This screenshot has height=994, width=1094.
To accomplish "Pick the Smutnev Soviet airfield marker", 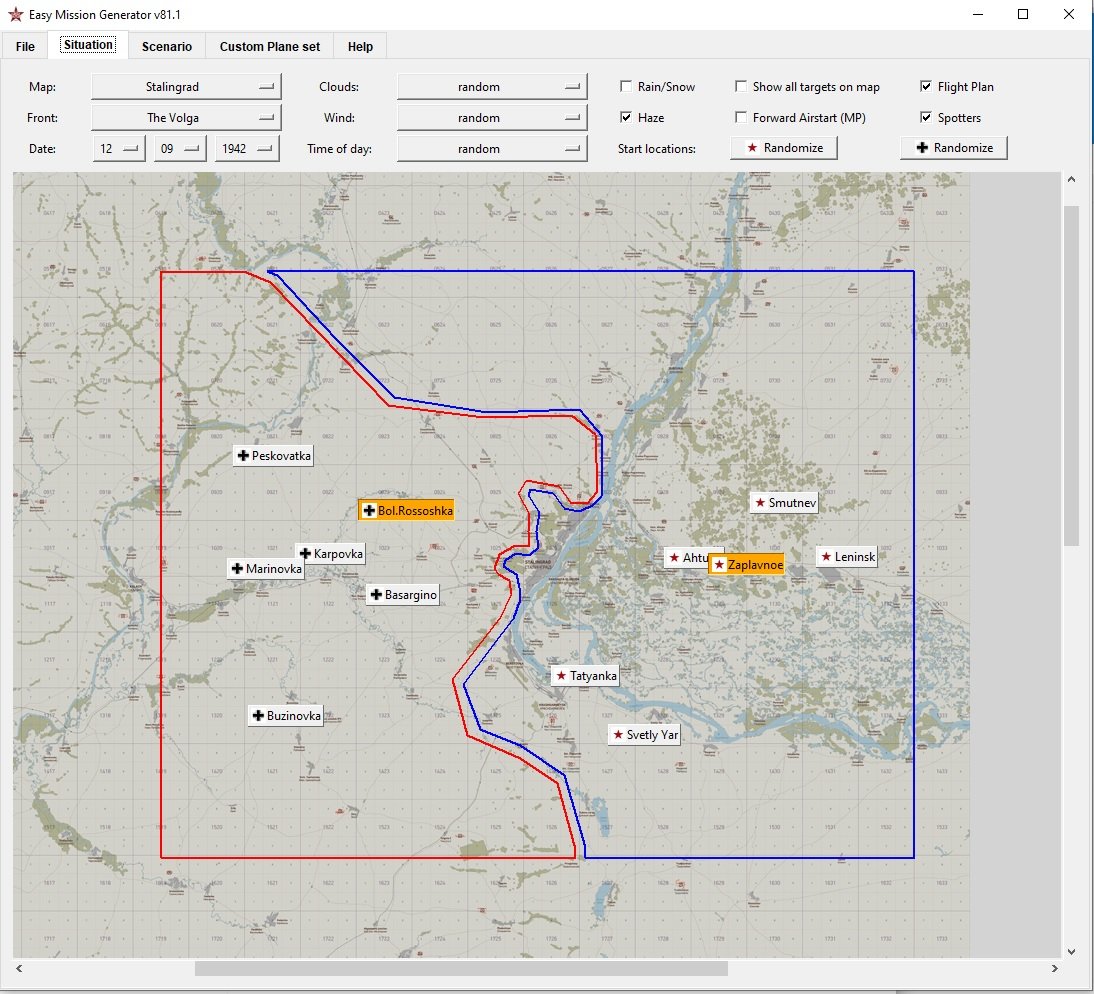I will tap(784, 502).
